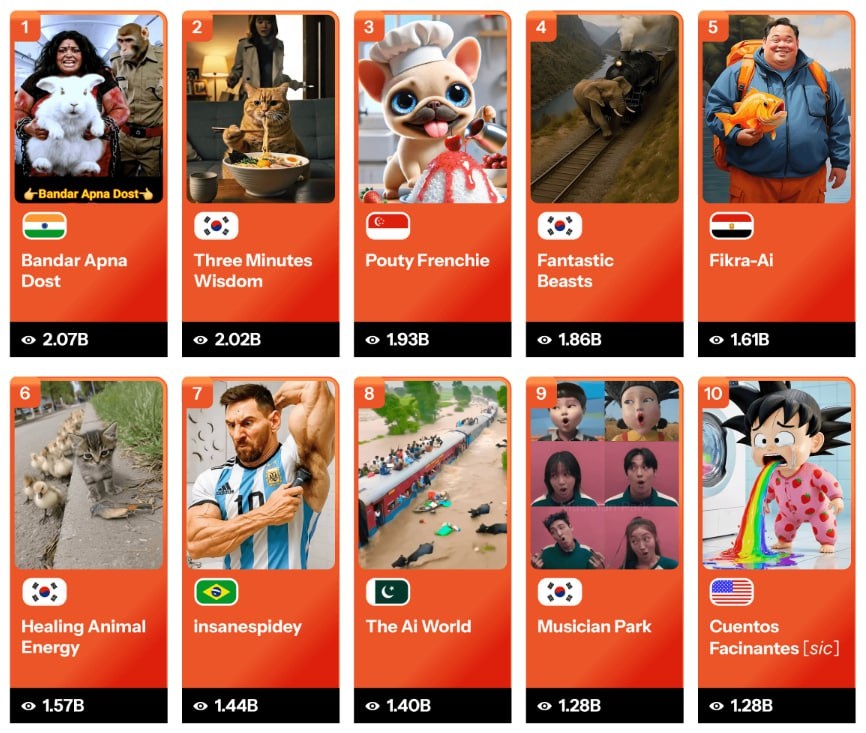Click the Egypt flag icon above Fikra-Ai
Image resolution: width=866 pixels, height=733 pixels.
pos(732,226)
